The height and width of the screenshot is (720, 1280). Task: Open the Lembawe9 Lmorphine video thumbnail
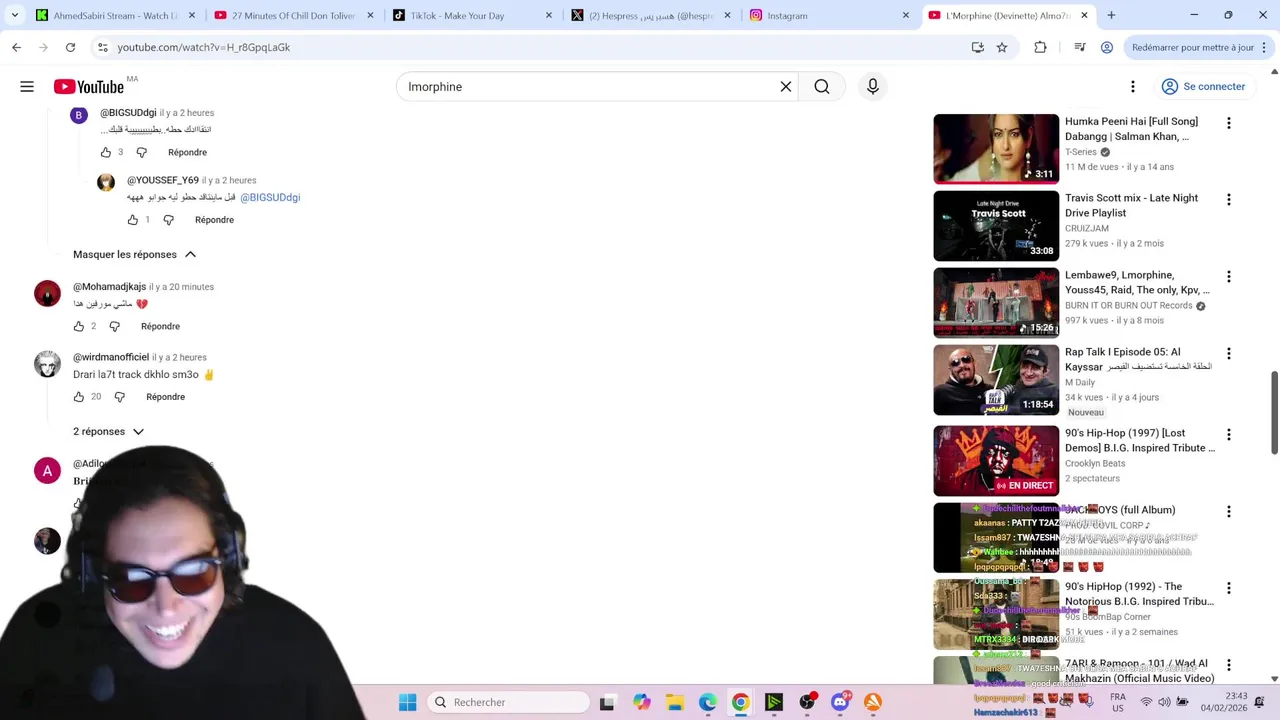(x=996, y=303)
